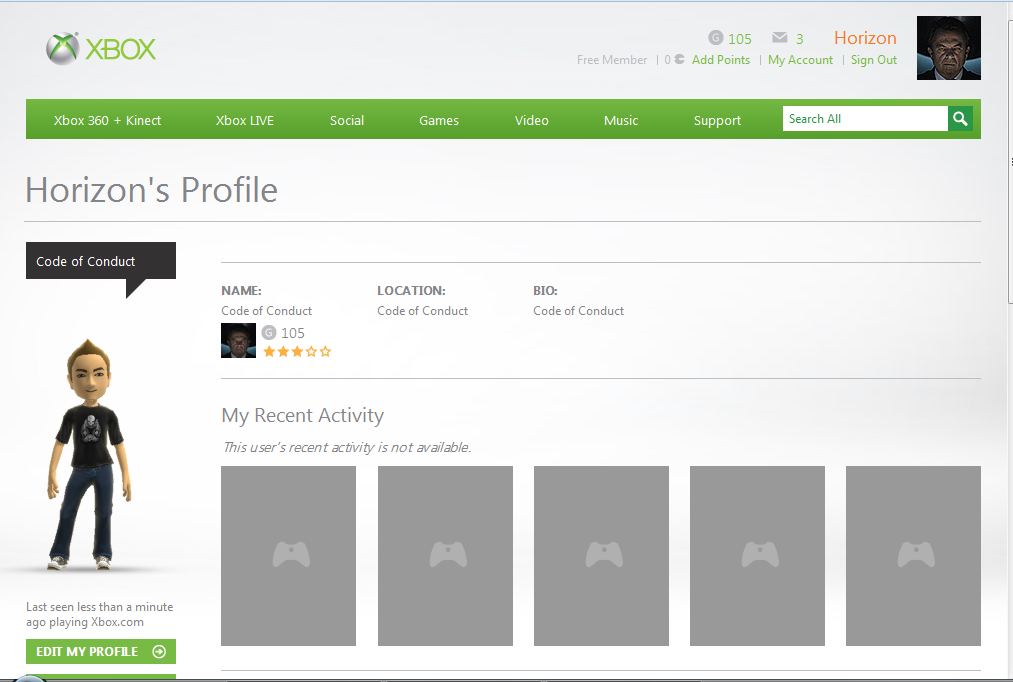
Task: Click the Free Member label
Action: [612, 59]
